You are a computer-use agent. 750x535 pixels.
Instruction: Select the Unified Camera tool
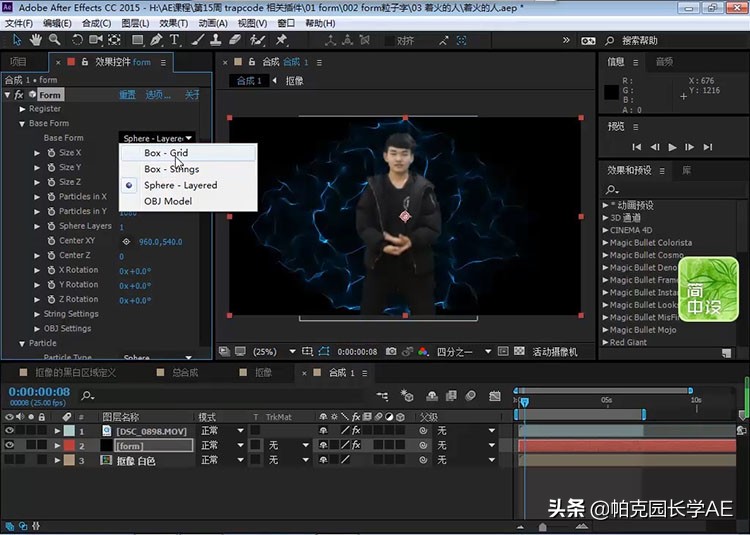coord(95,40)
